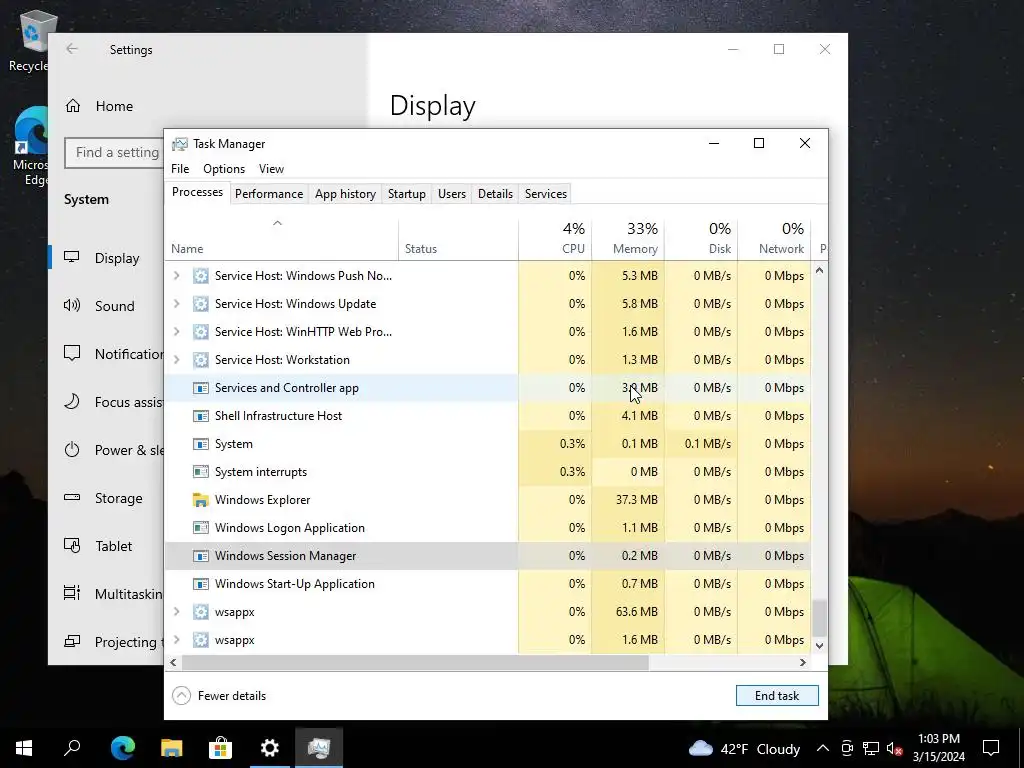Sort processes by the Network column header
The image size is (1024, 768).
pos(775,239)
